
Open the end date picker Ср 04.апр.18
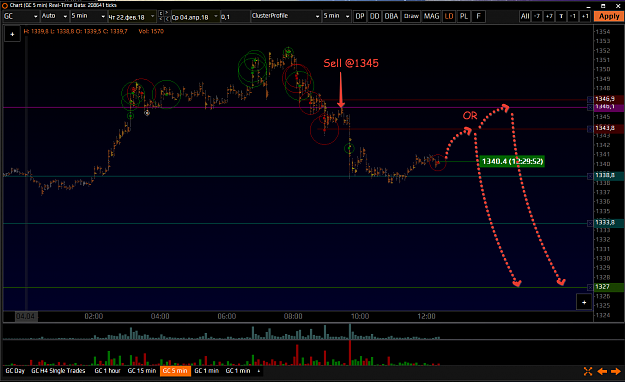(195, 17)
